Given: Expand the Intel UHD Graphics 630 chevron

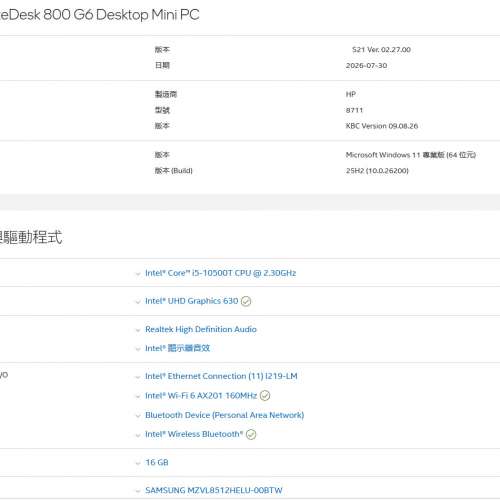Looking at the screenshot, I should [x=138, y=302].
